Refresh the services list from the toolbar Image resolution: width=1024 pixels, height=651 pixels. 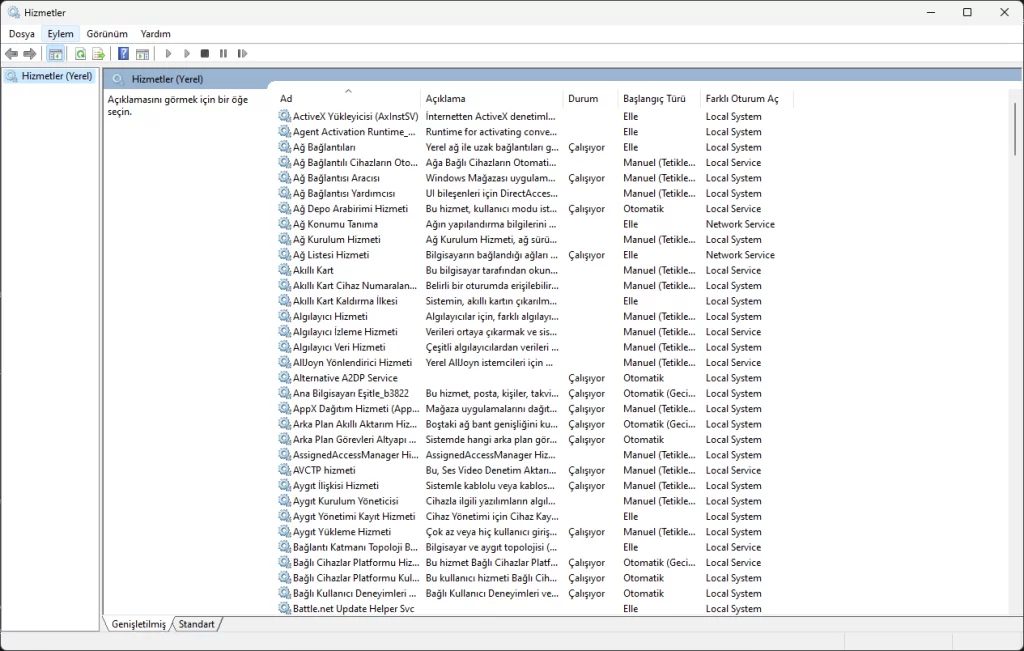pos(80,54)
